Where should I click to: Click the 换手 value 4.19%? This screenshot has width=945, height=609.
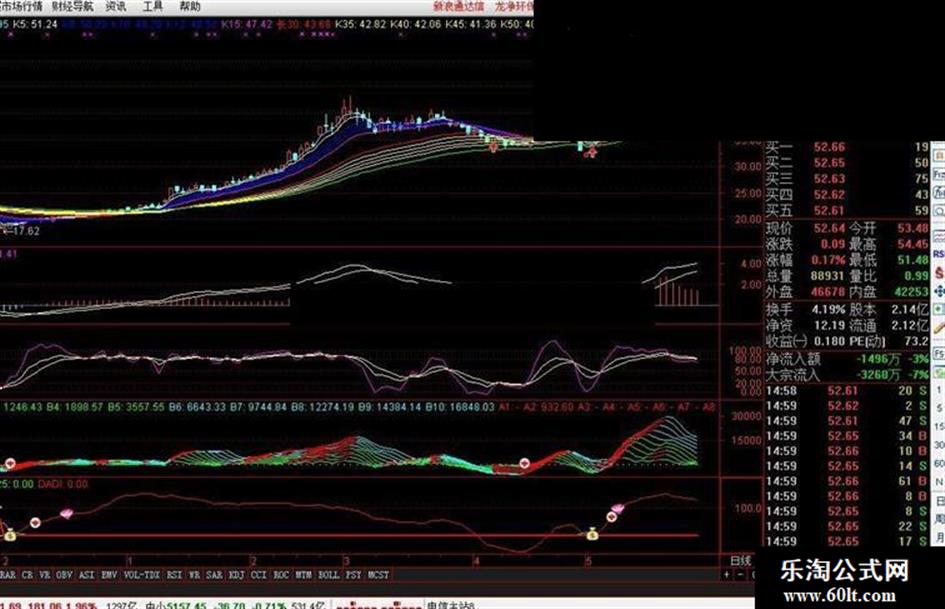[x=829, y=310]
